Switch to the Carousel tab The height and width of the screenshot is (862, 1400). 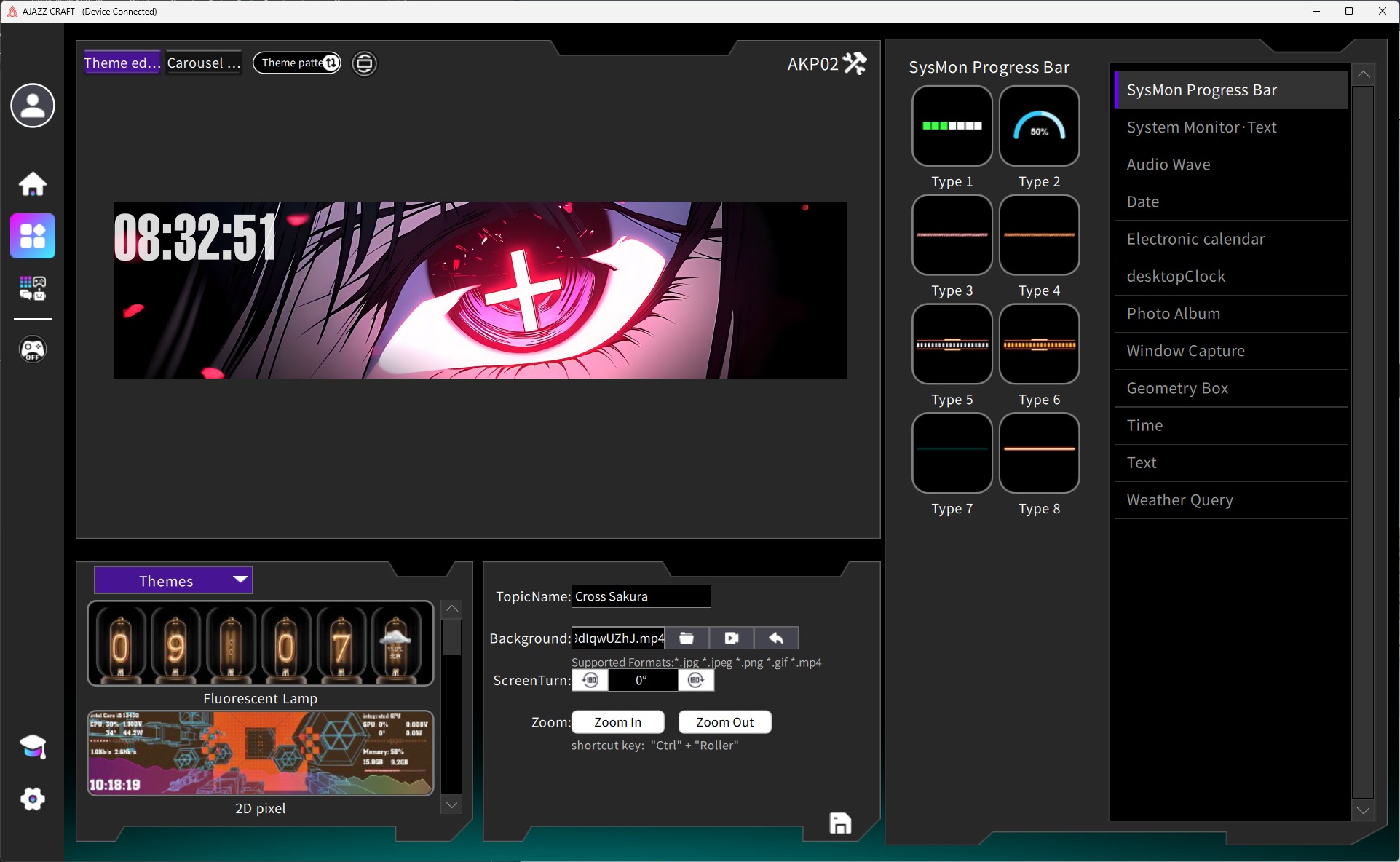tap(204, 63)
